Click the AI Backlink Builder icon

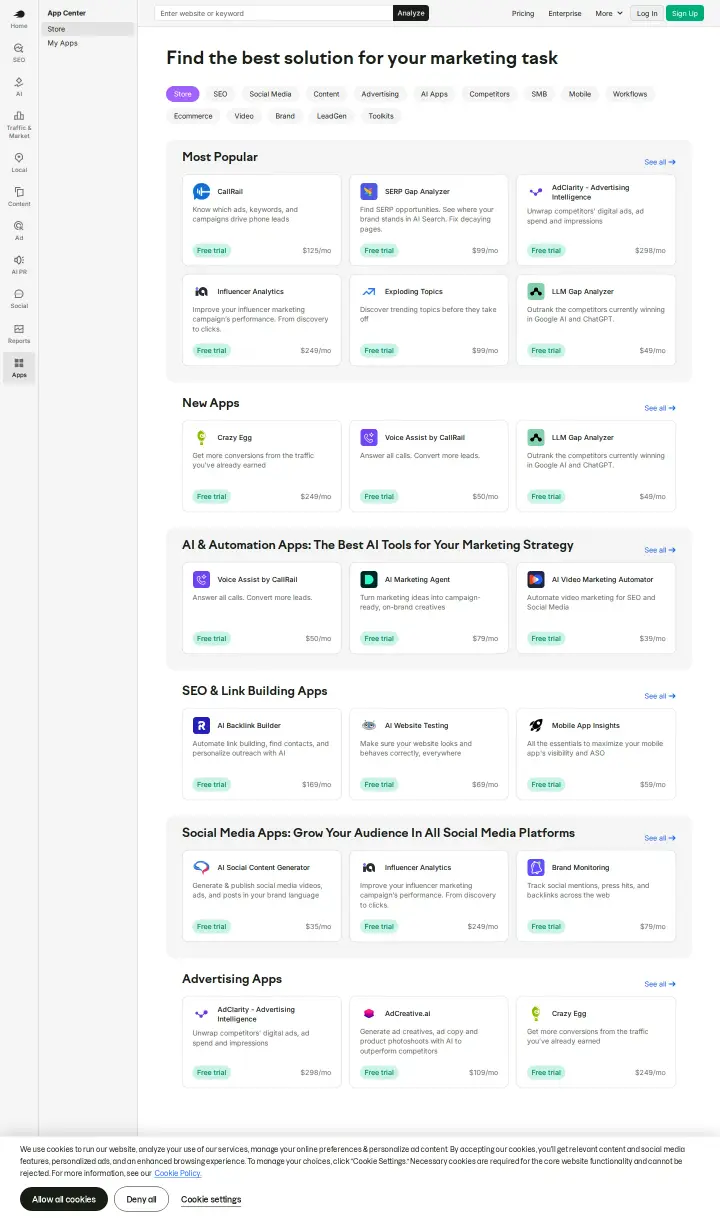[201, 725]
